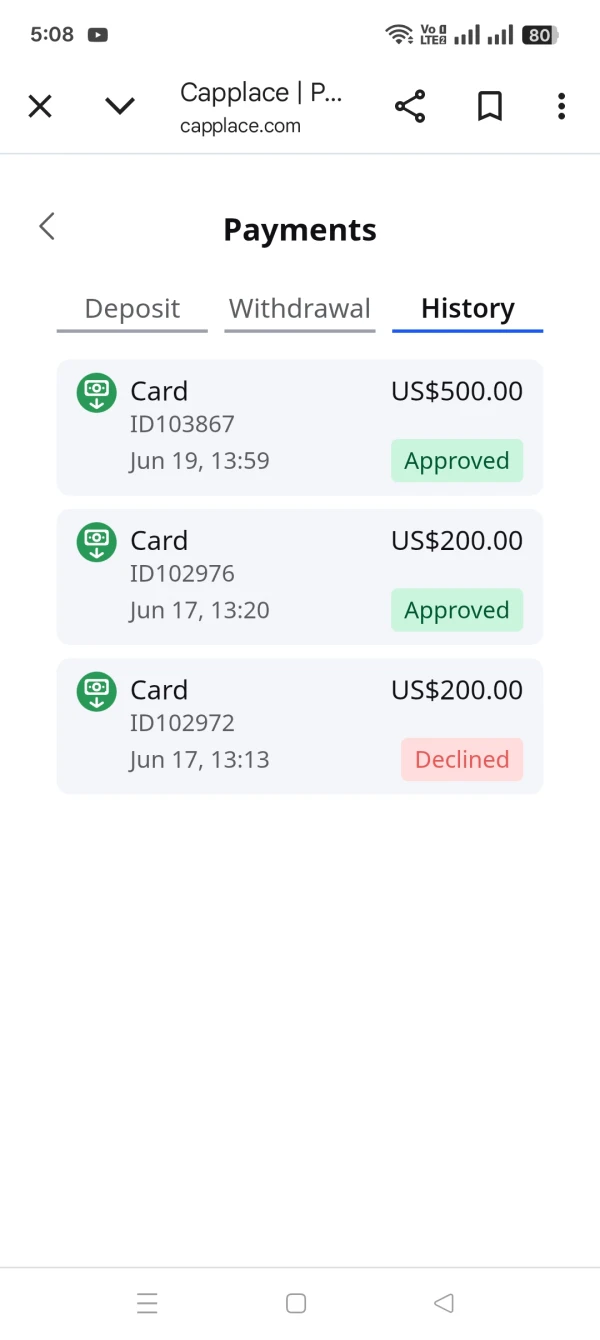Collapse the browser using the down chevron
The height and width of the screenshot is (1340, 600).
(120, 106)
